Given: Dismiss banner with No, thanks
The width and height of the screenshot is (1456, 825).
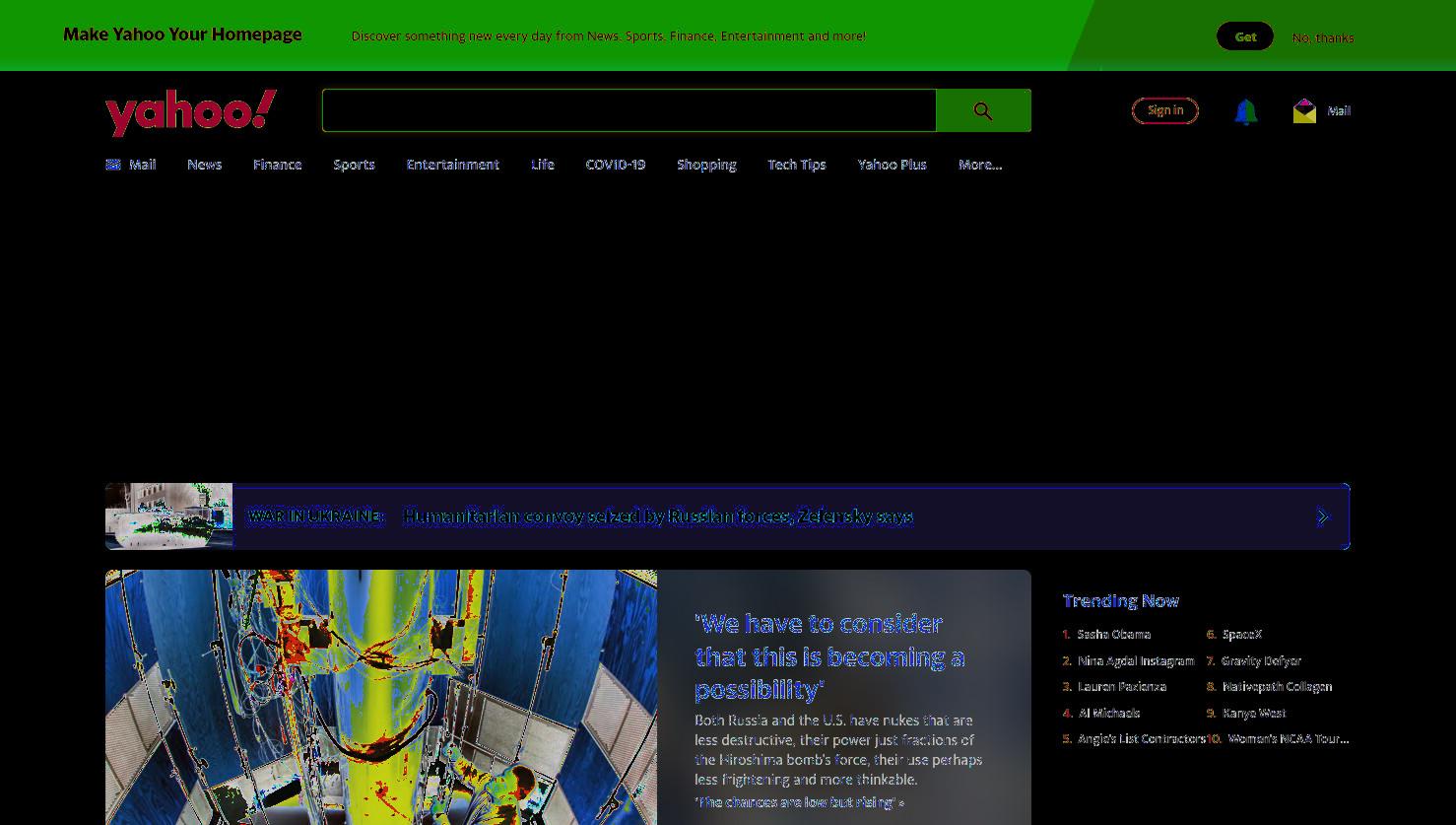Looking at the screenshot, I should (1322, 37).
